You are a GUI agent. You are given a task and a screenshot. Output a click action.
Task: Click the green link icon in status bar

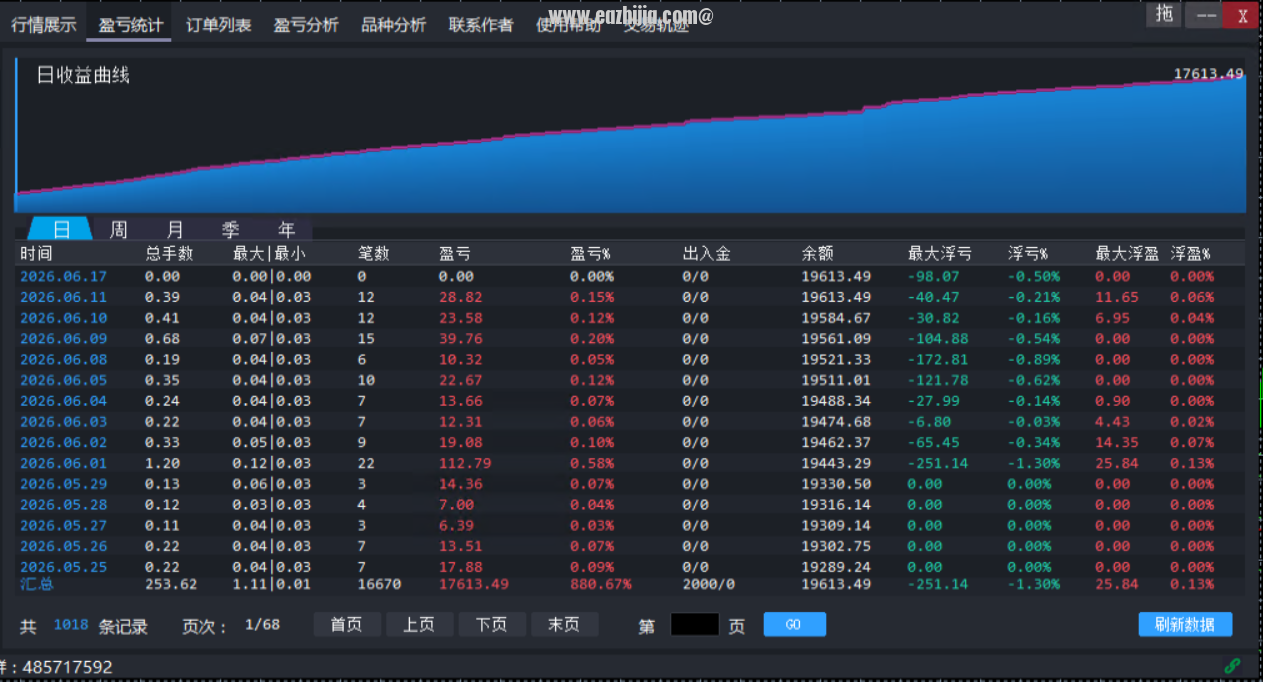(1232, 666)
